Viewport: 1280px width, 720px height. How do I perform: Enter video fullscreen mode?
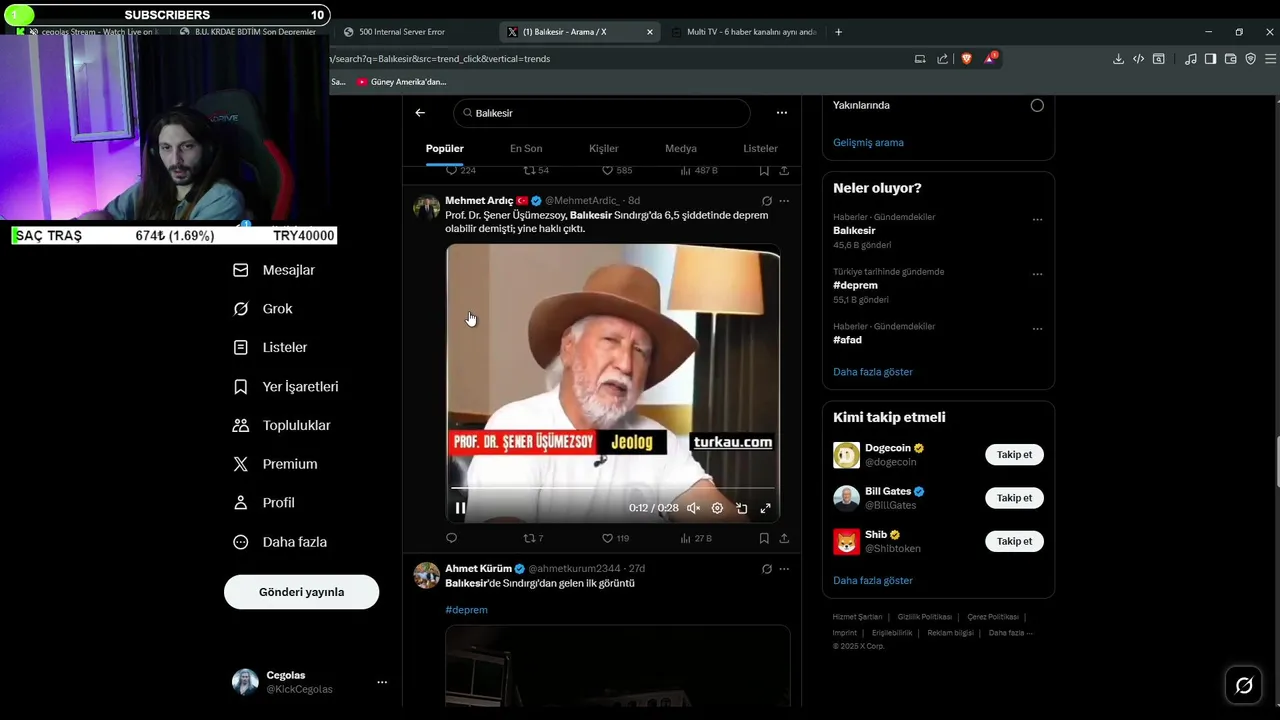coord(765,508)
